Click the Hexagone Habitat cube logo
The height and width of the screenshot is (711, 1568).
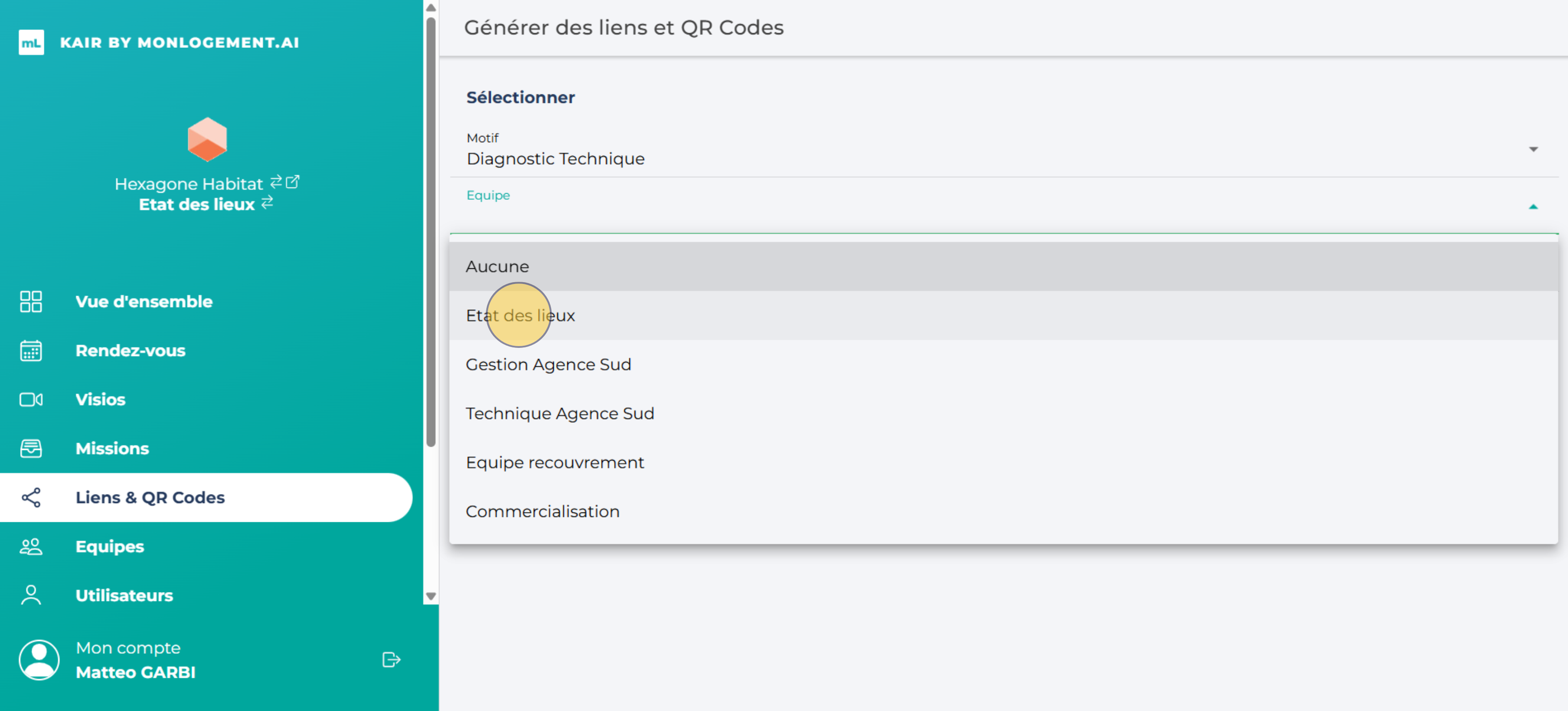coord(207,140)
